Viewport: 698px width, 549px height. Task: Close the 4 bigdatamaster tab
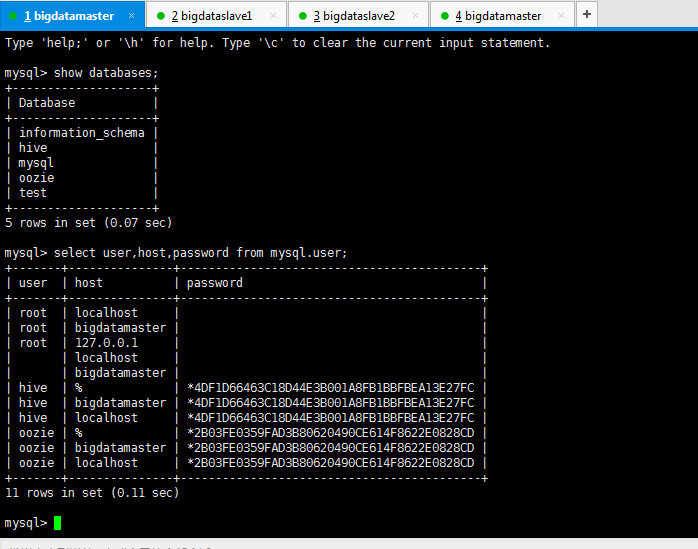tap(561, 16)
